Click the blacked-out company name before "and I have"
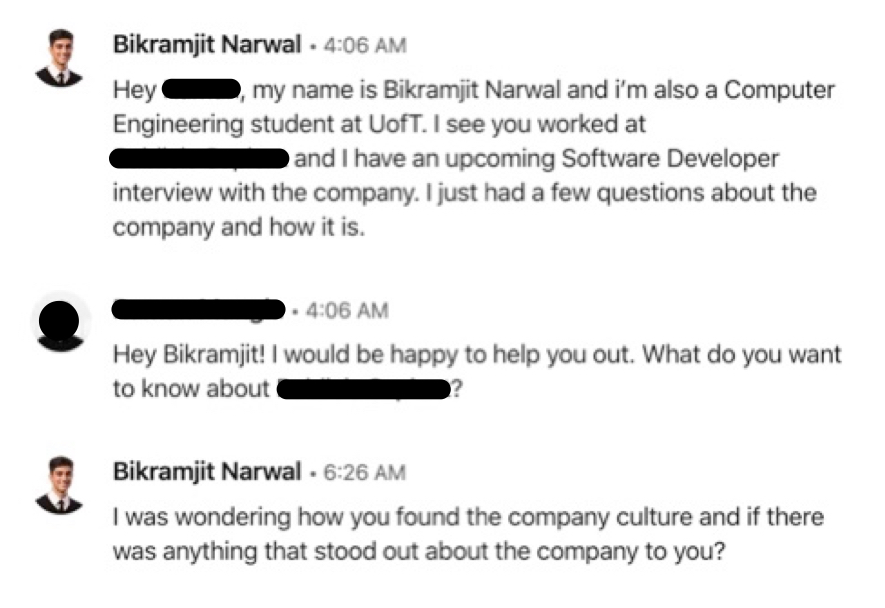The width and height of the screenshot is (885, 608). click(x=200, y=158)
